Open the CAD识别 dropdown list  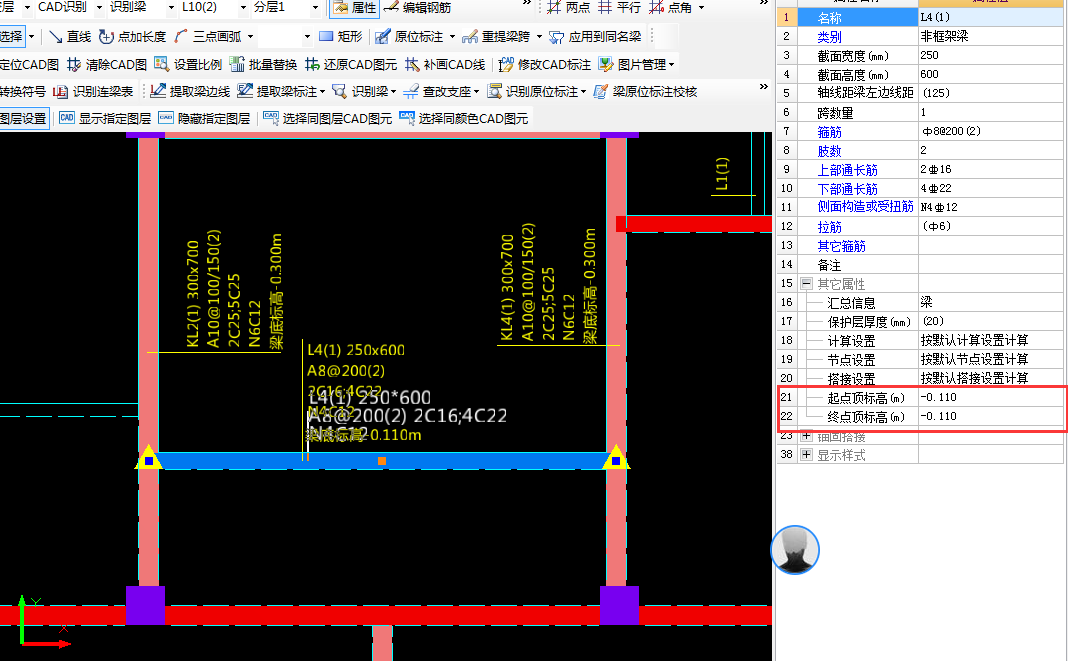point(99,7)
